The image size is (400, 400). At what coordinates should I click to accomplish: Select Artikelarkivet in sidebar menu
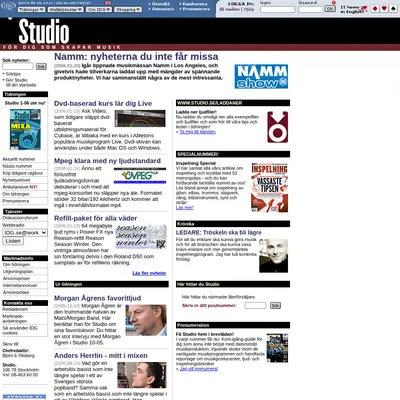[x=16, y=187]
